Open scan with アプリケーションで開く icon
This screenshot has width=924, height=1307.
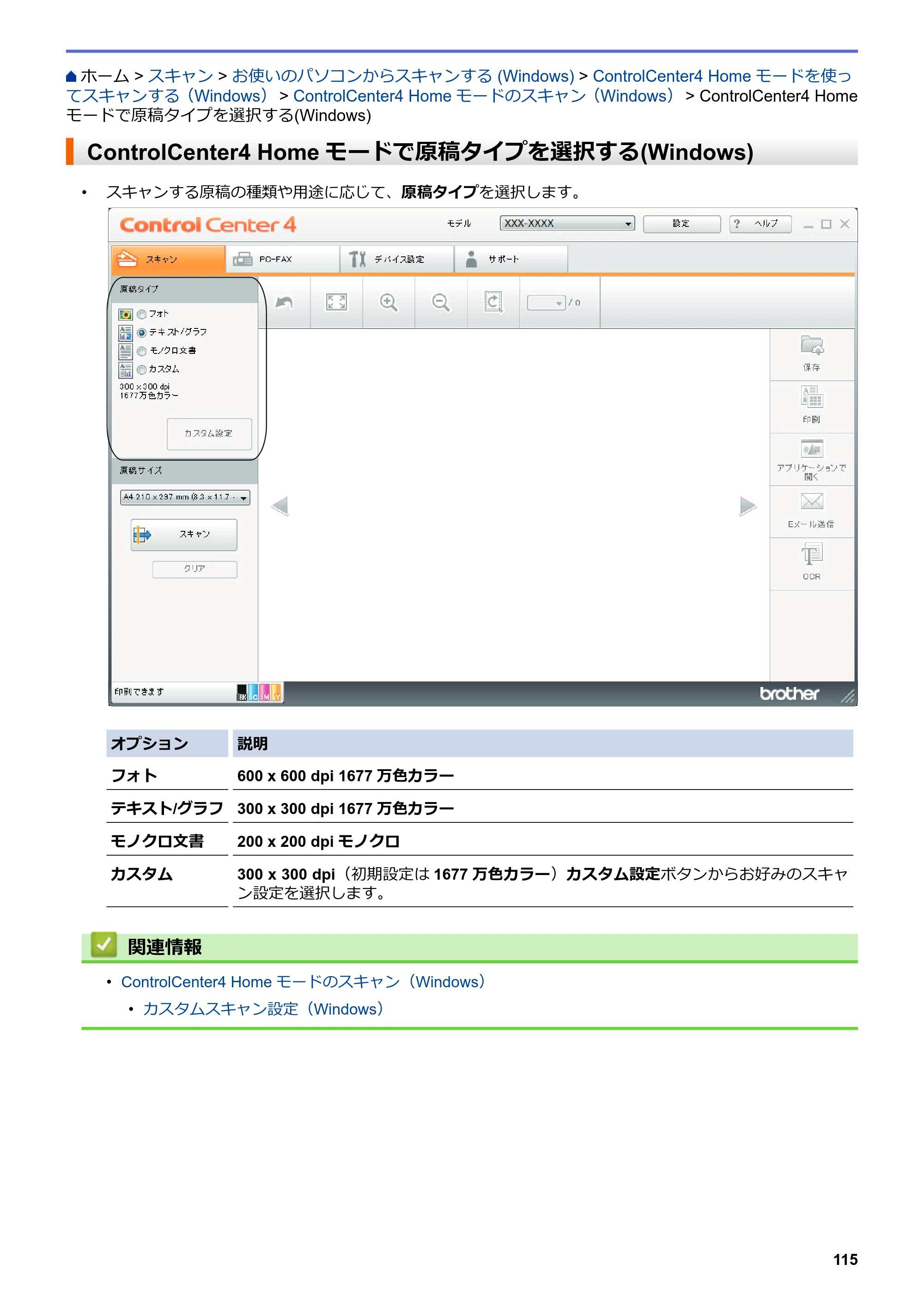coord(812,449)
